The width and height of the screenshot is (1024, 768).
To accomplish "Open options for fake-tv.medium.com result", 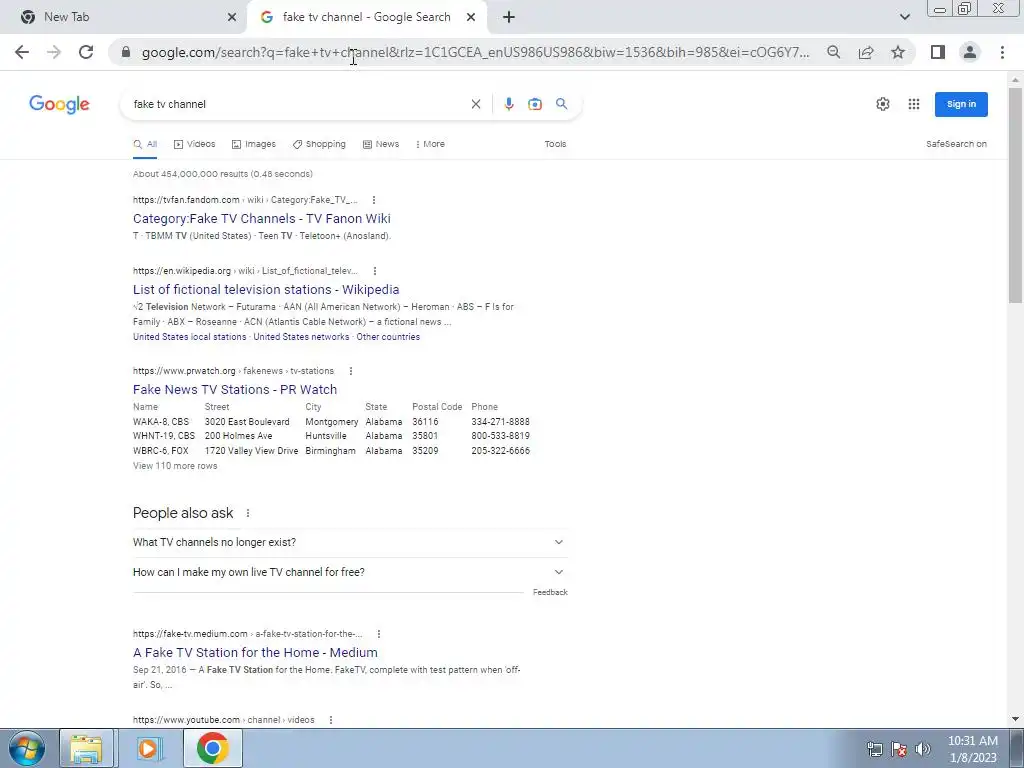I will point(379,634).
